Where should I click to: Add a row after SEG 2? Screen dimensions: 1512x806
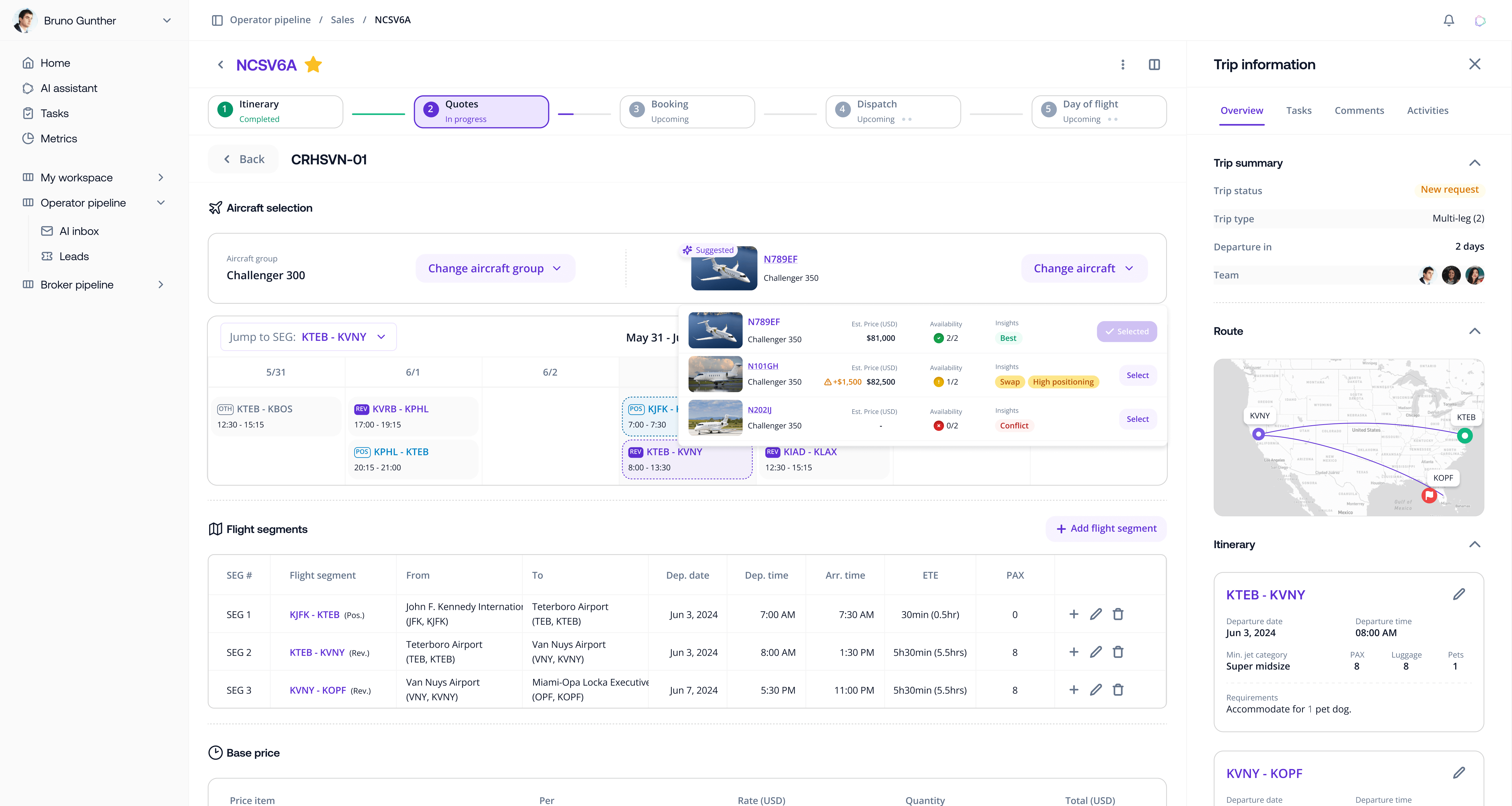pos(1073,652)
